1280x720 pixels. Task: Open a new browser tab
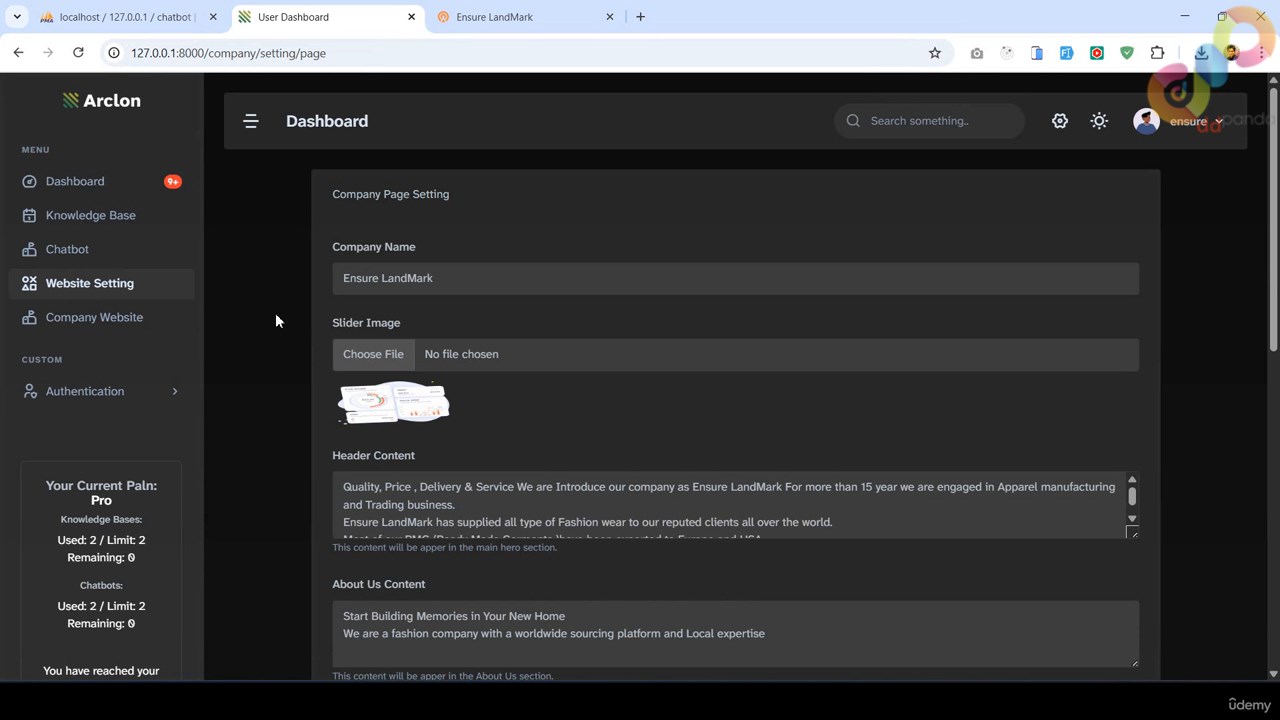click(x=641, y=17)
